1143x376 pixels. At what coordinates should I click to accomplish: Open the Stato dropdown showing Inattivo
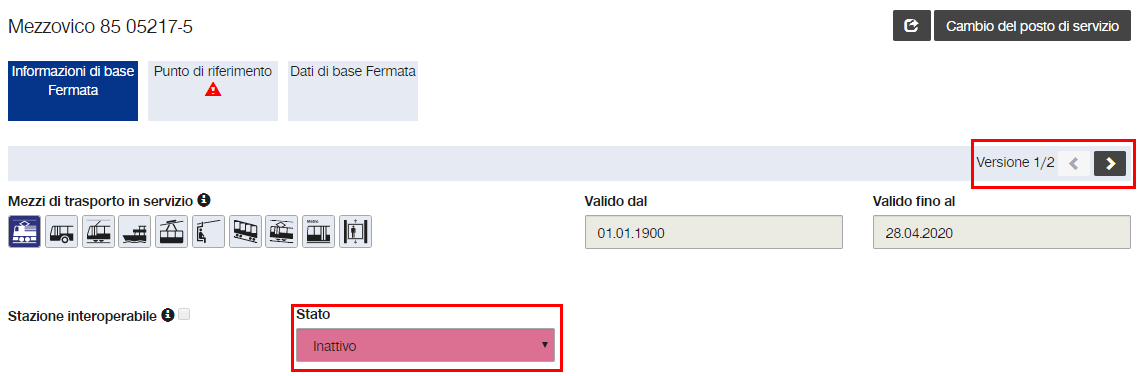[425, 345]
